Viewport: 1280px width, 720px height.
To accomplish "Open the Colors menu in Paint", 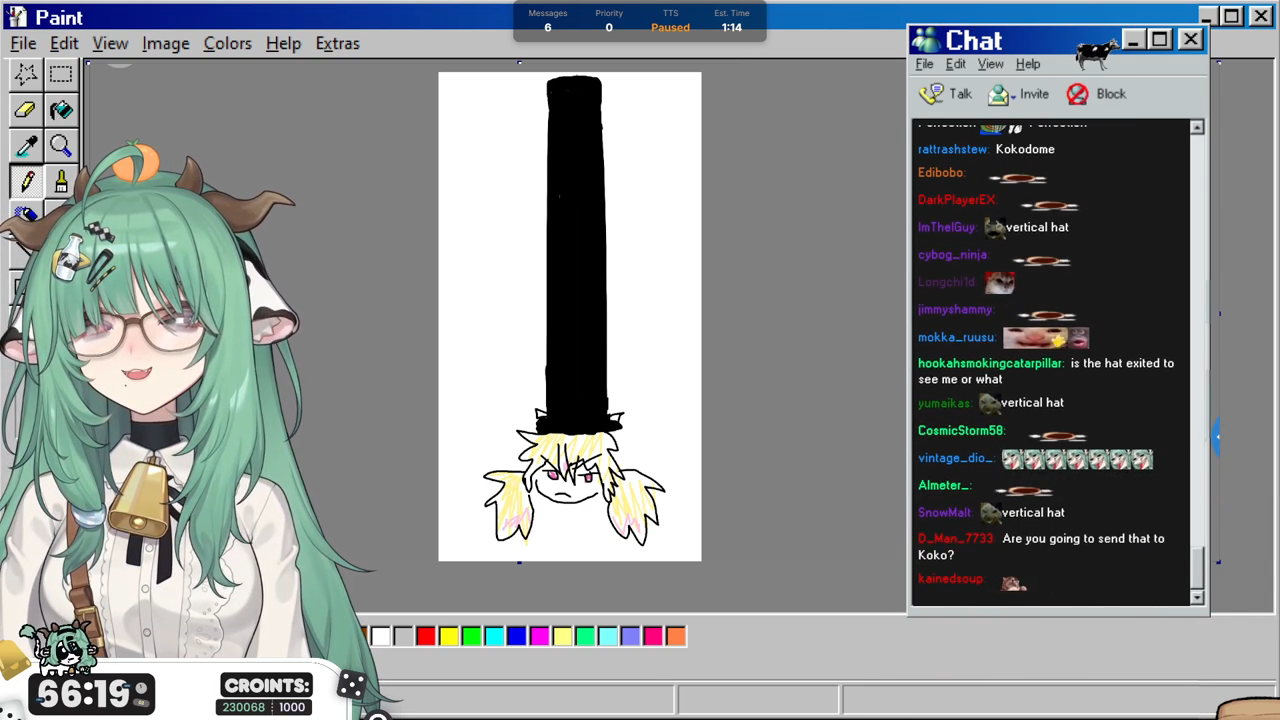I will pos(227,43).
